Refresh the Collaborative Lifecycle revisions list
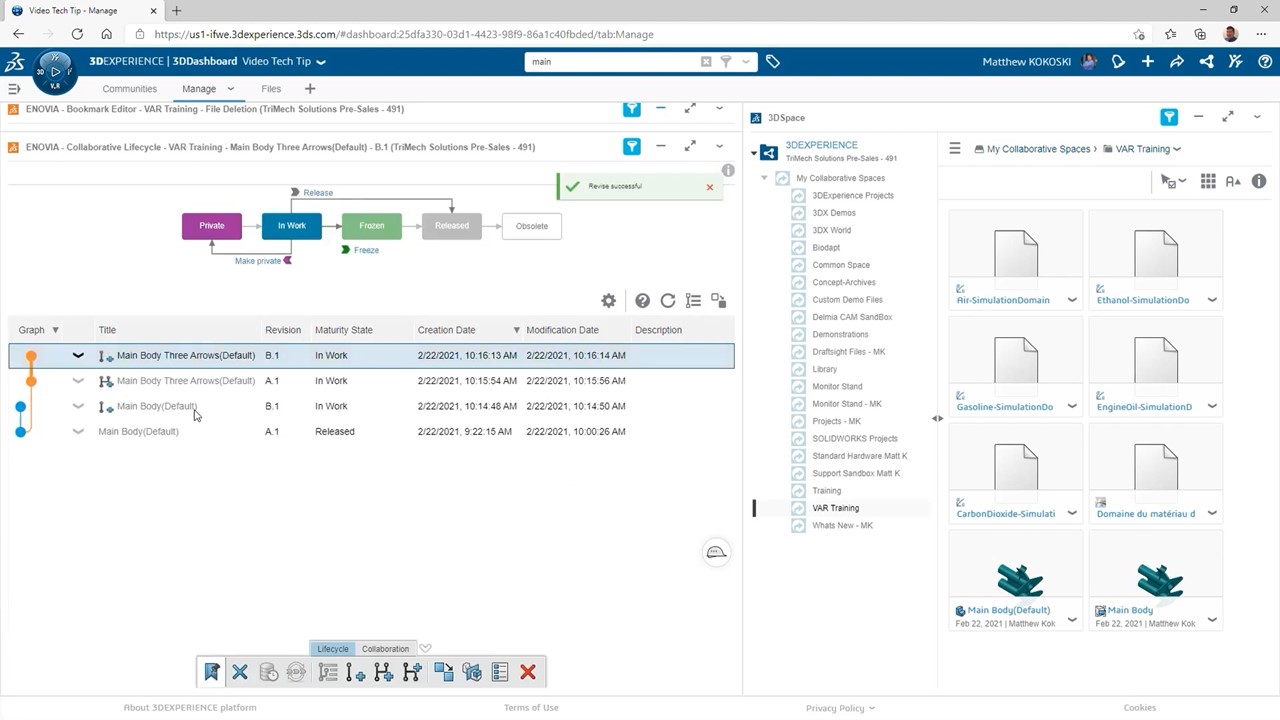Screen dimensions: 1280x720 (668, 301)
